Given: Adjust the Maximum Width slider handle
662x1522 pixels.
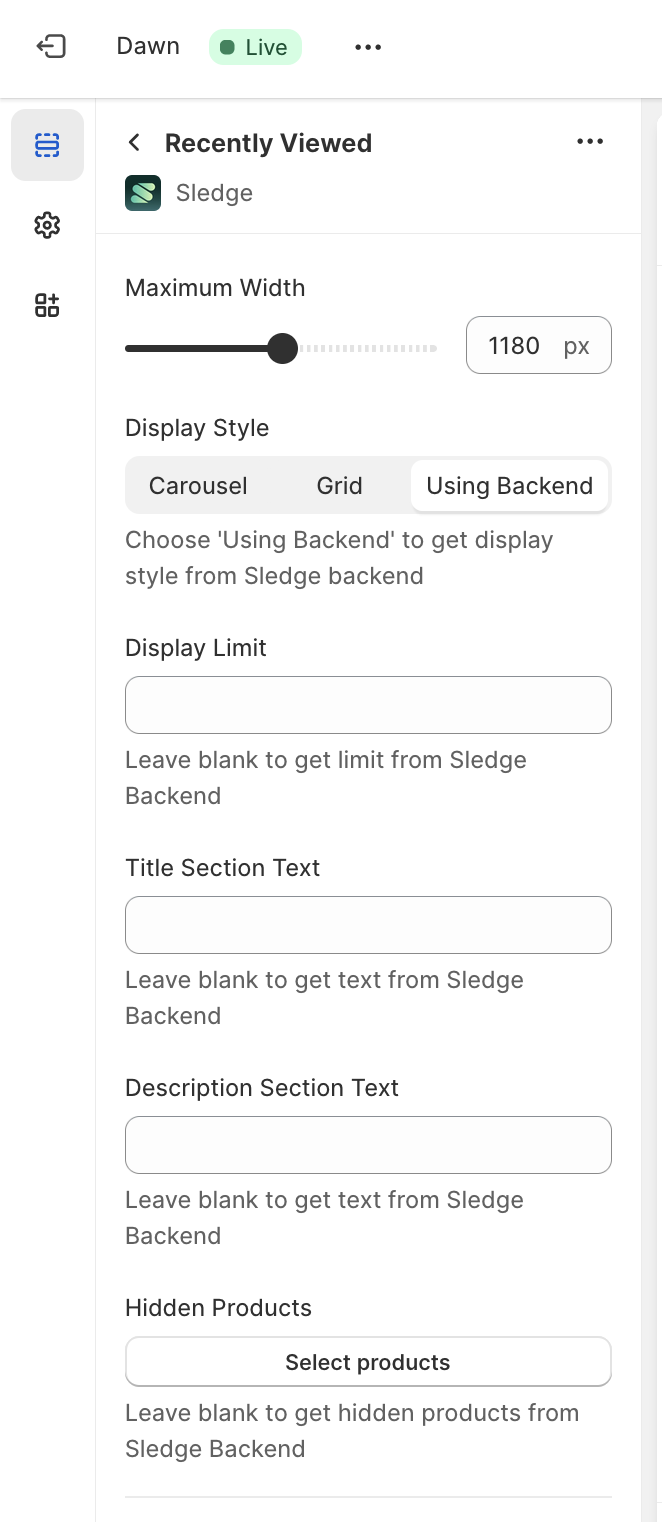Looking at the screenshot, I should tap(283, 348).
